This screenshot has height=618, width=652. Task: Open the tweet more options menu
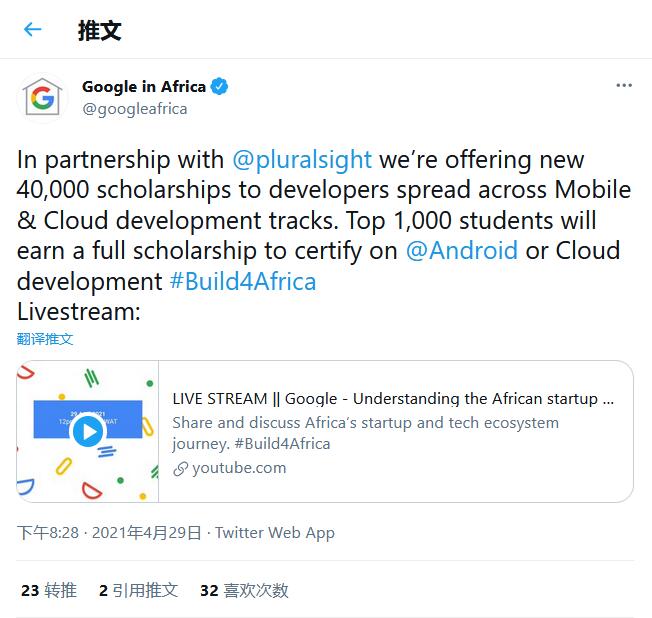[624, 86]
